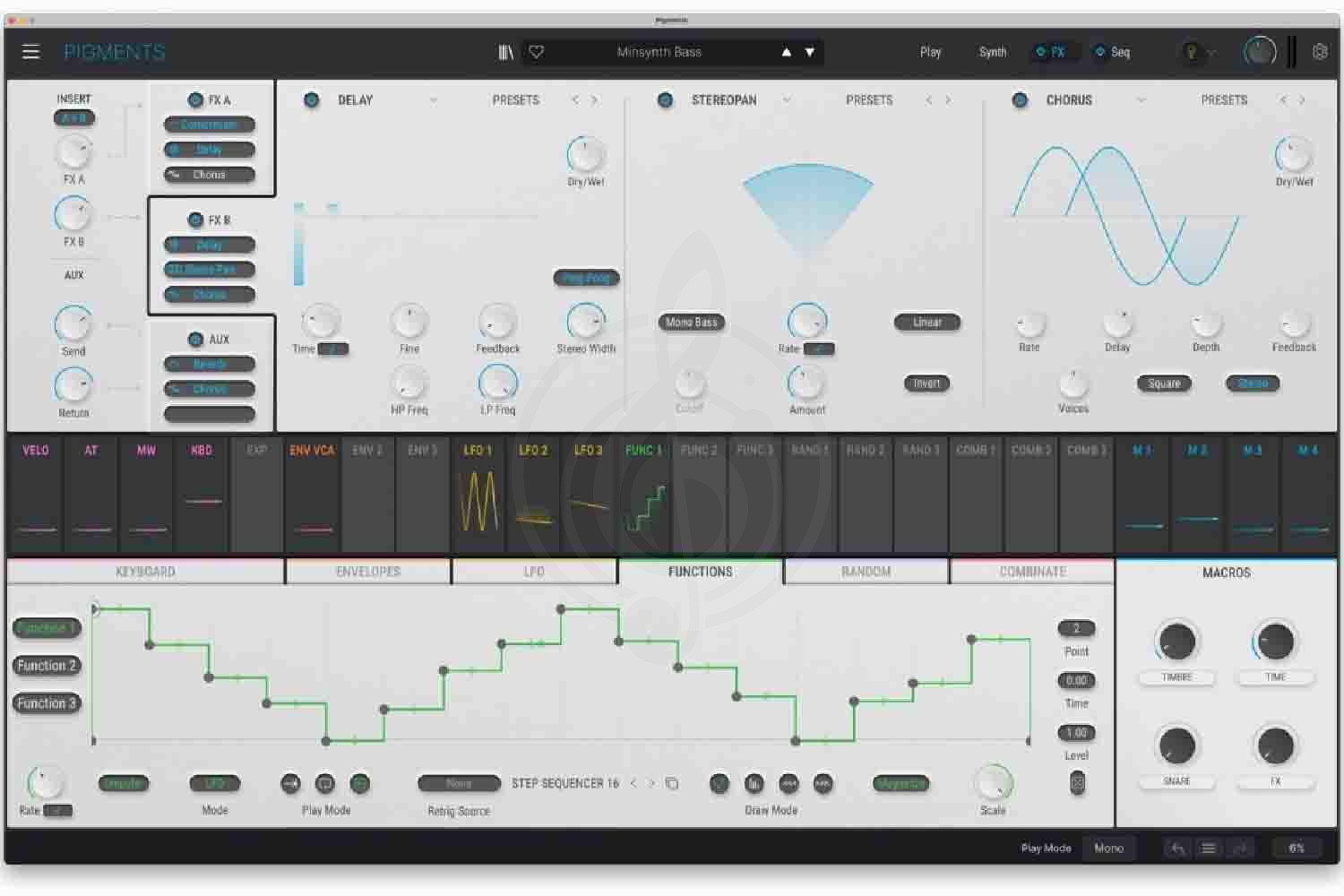Disable the Delay effect power button
The width and height of the screenshot is (1344, 896).
(311, 100)
